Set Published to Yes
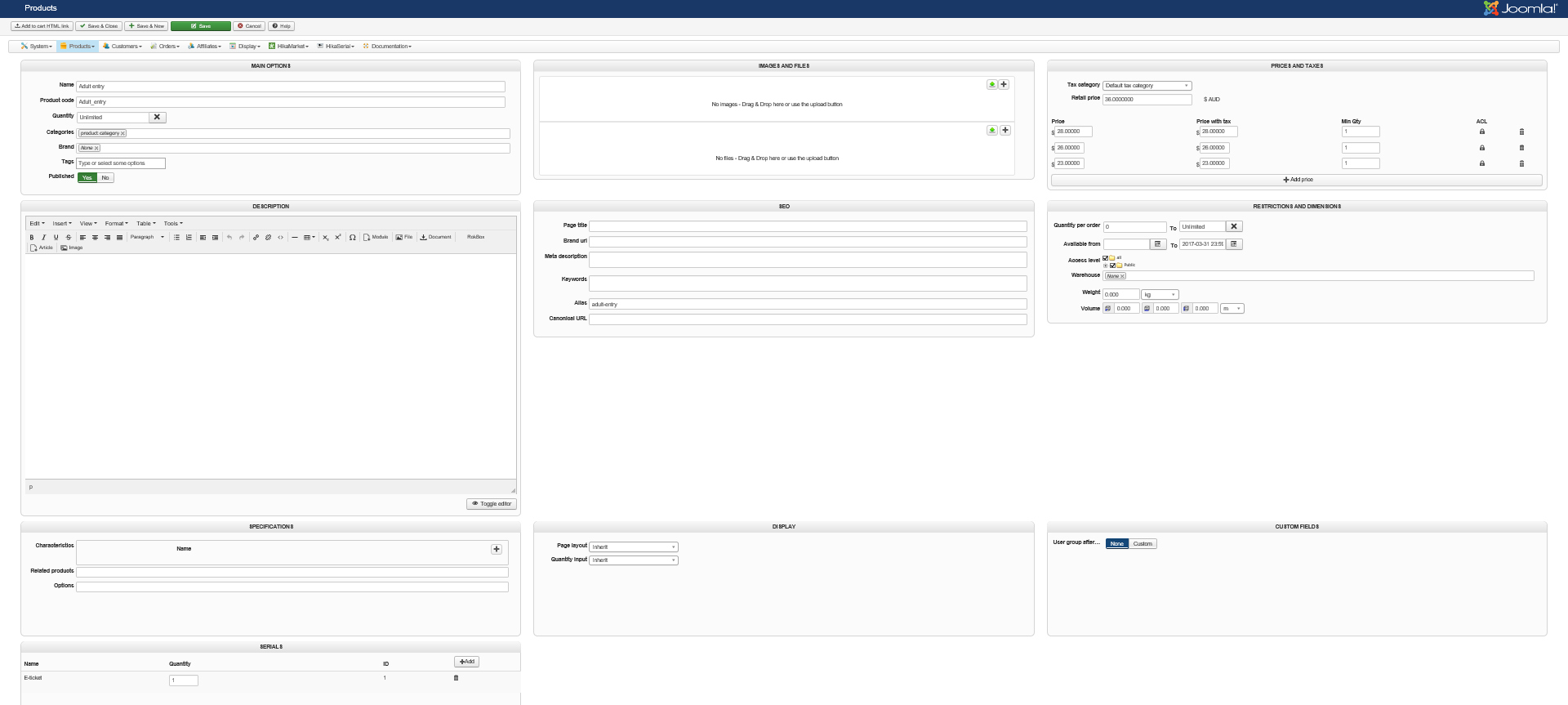The height and width of the screenshot is (705, 1568). point(87,177)
